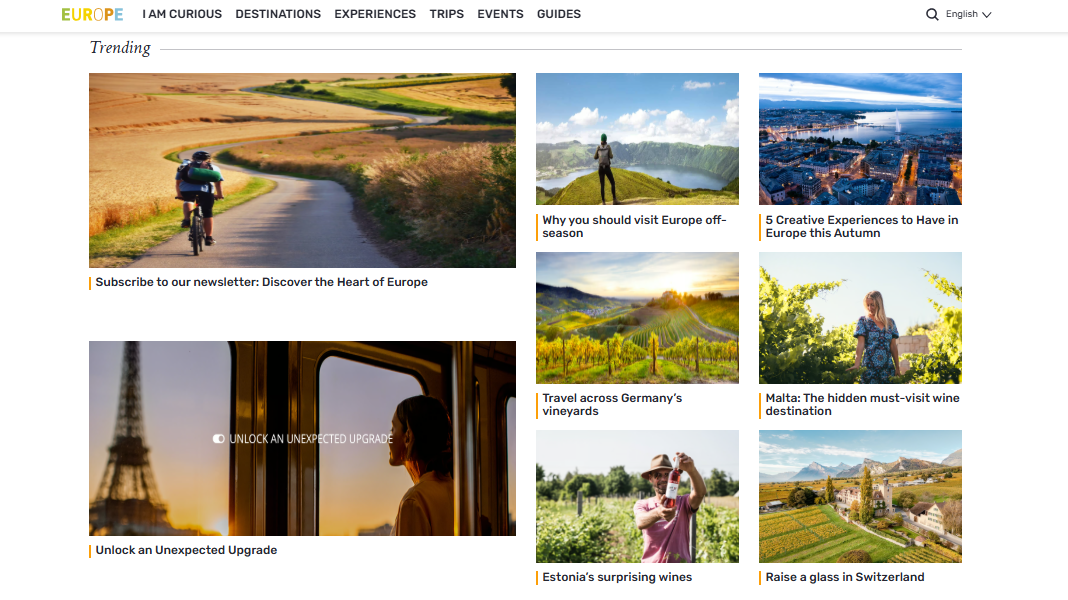The image size is (1068, 600).
Task: Click the EUROPE logo in the header
Action: (x=92, y=14)
